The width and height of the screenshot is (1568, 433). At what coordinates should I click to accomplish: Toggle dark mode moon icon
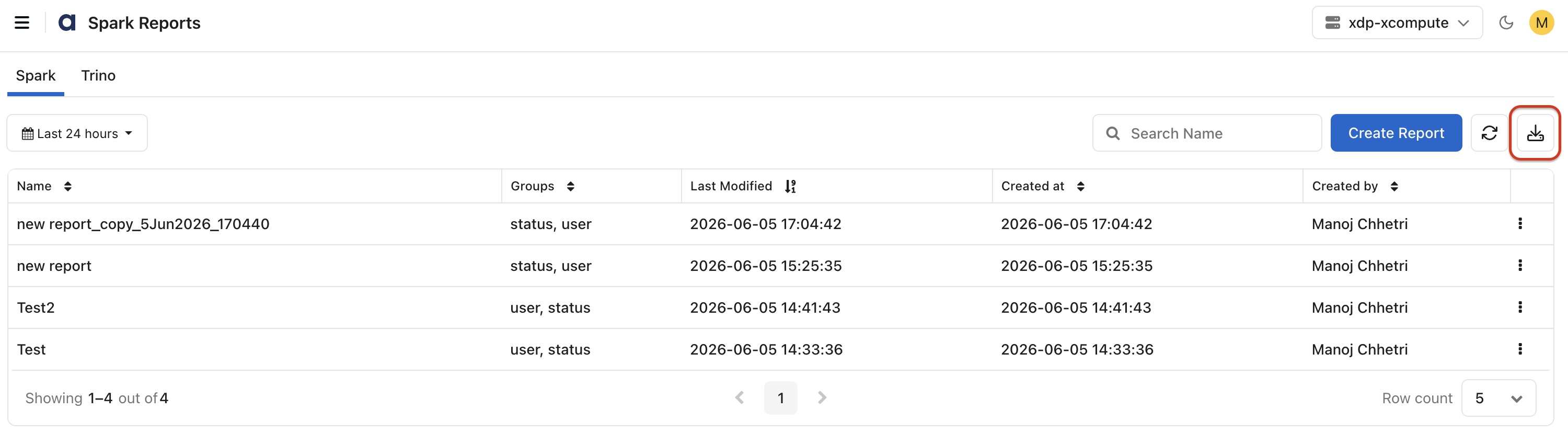point(1506,23)
